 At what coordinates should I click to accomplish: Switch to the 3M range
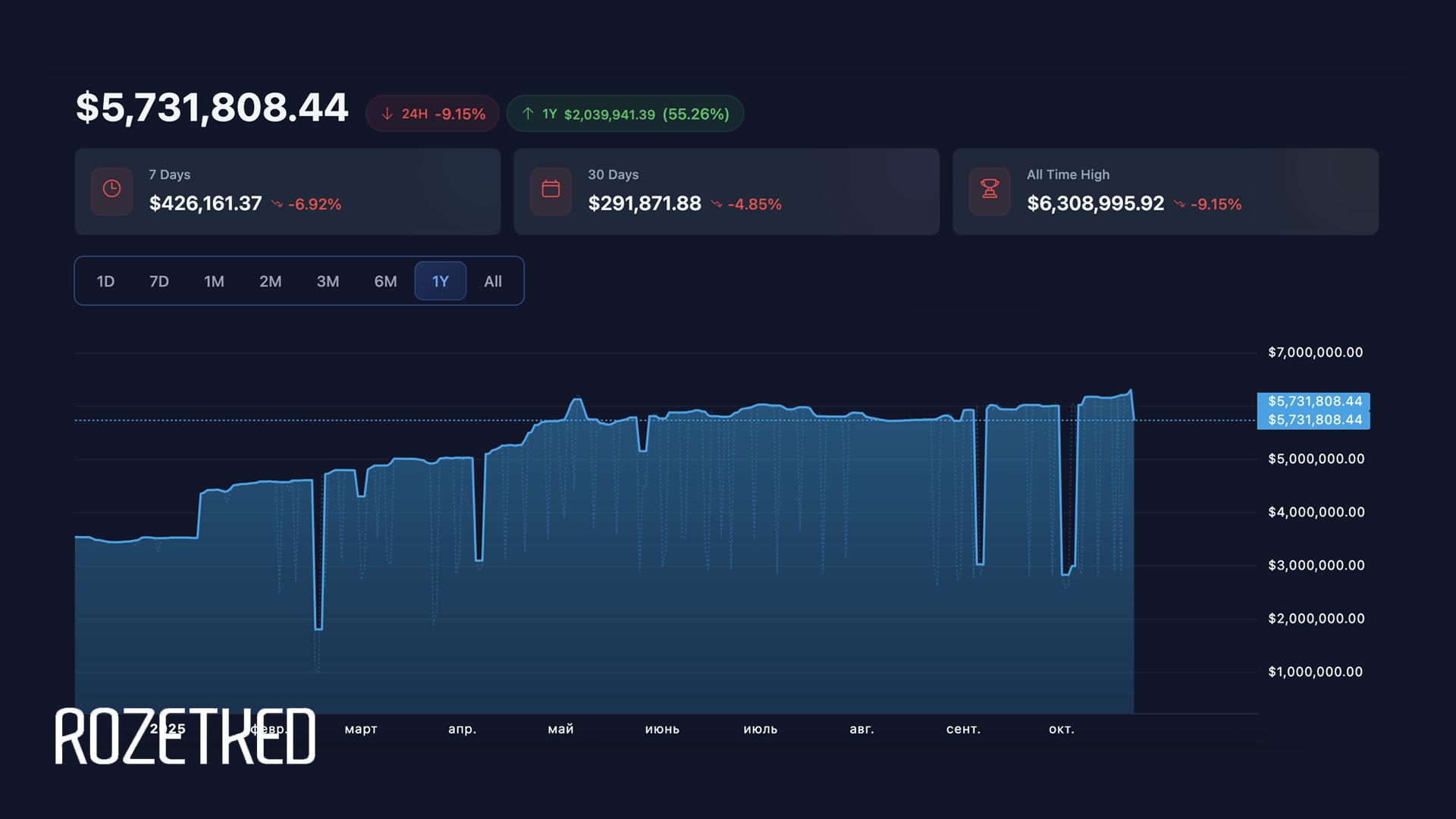328,281
